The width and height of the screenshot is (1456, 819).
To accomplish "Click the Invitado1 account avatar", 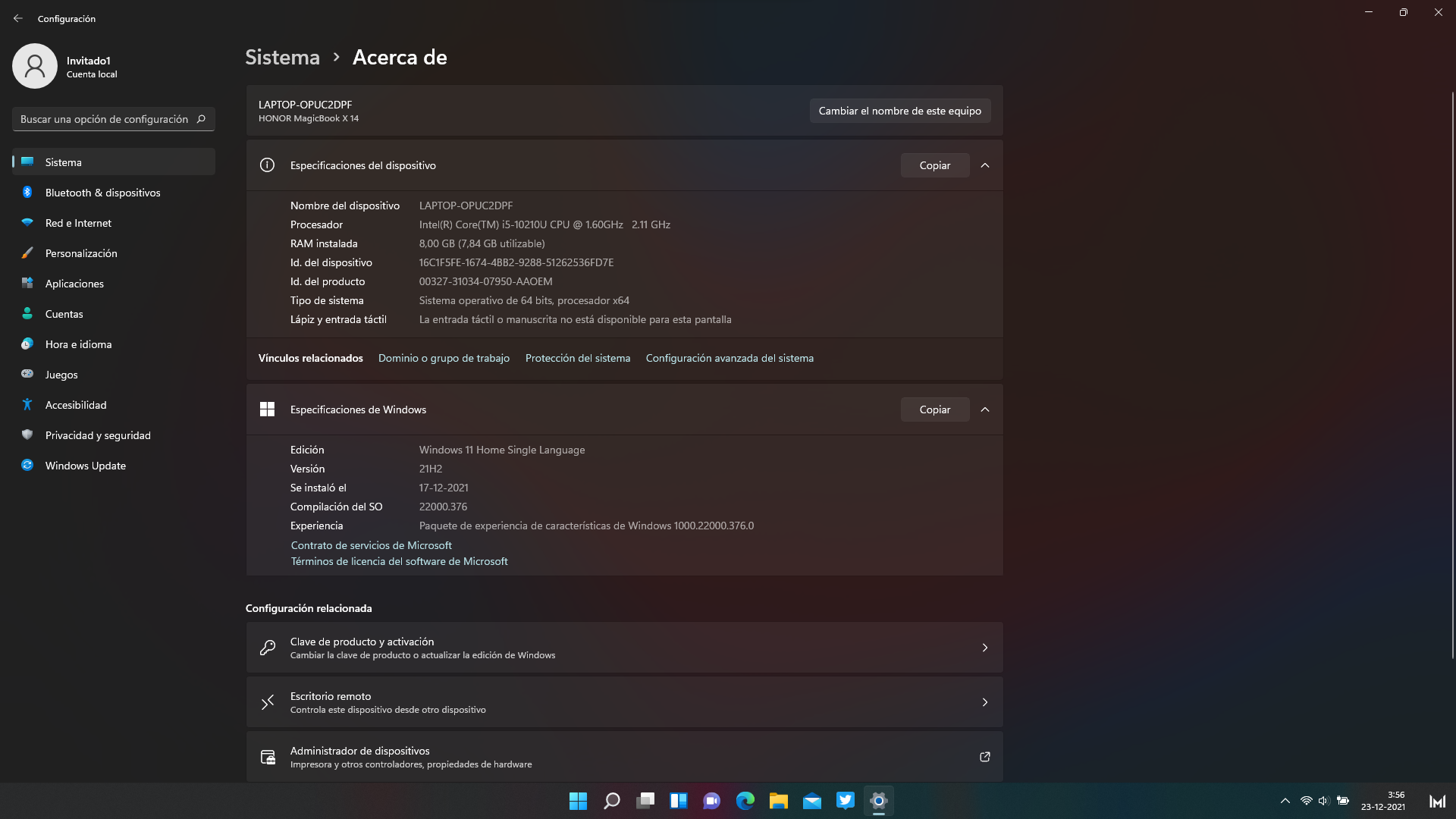I will click(x=35, y=66).
